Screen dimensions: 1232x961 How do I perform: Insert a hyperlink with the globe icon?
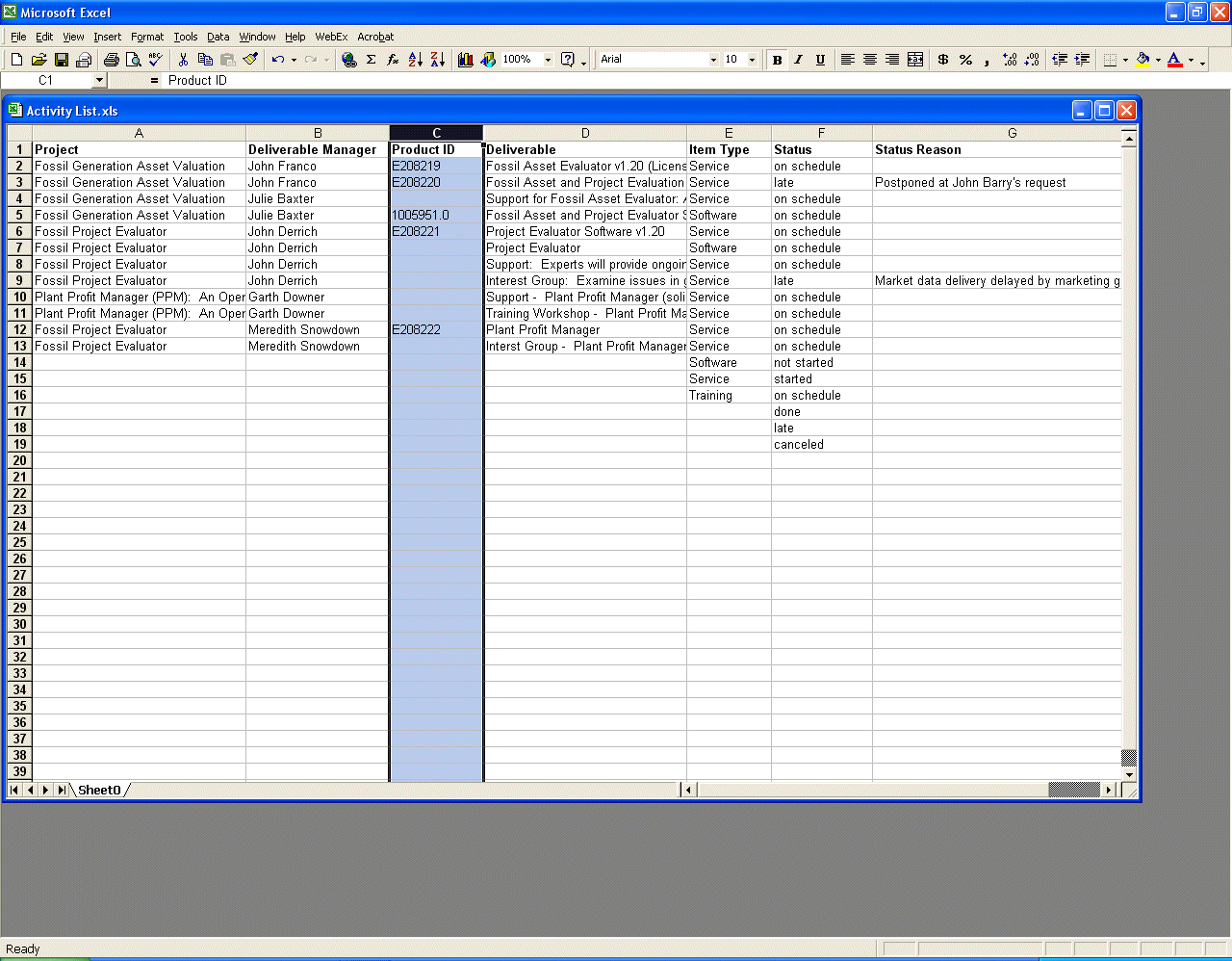(349, 60)
